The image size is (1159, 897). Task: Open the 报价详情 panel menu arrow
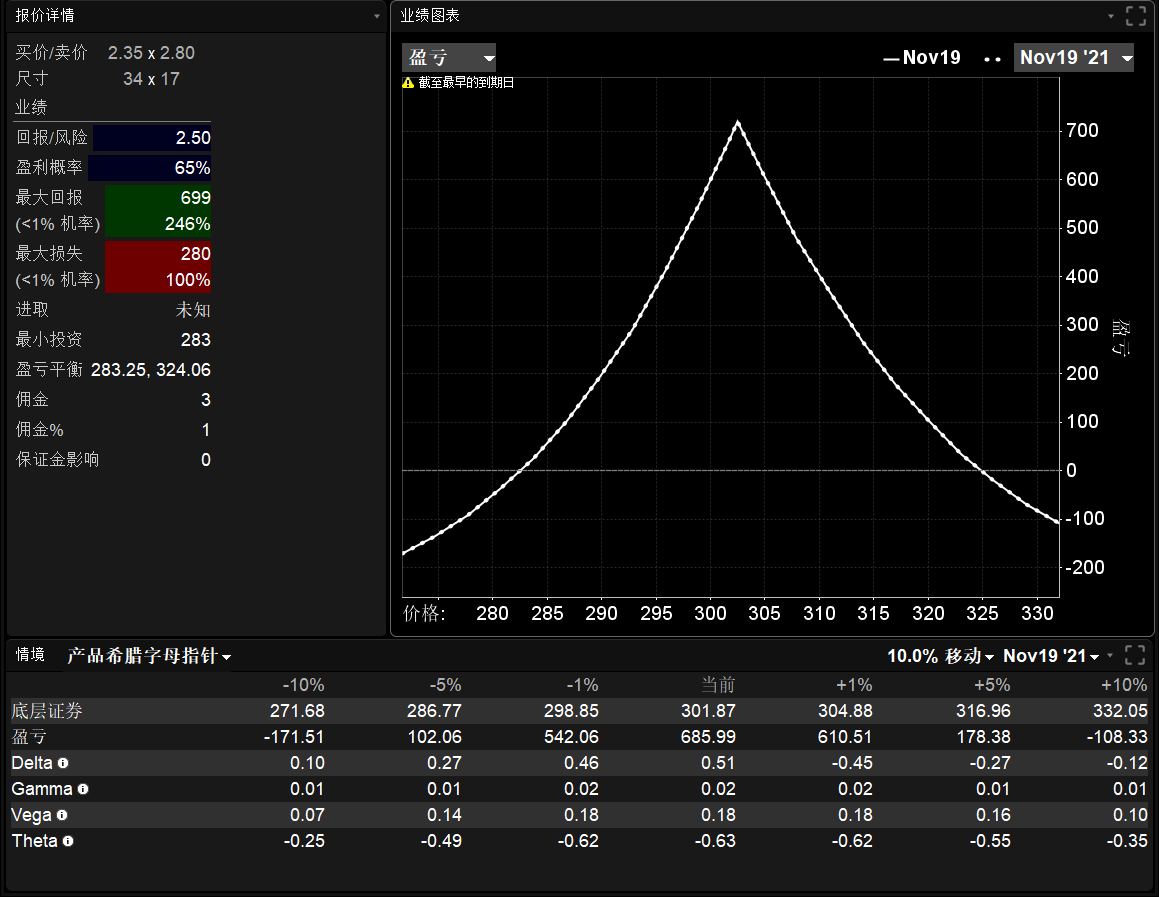[x=377, y=17]
